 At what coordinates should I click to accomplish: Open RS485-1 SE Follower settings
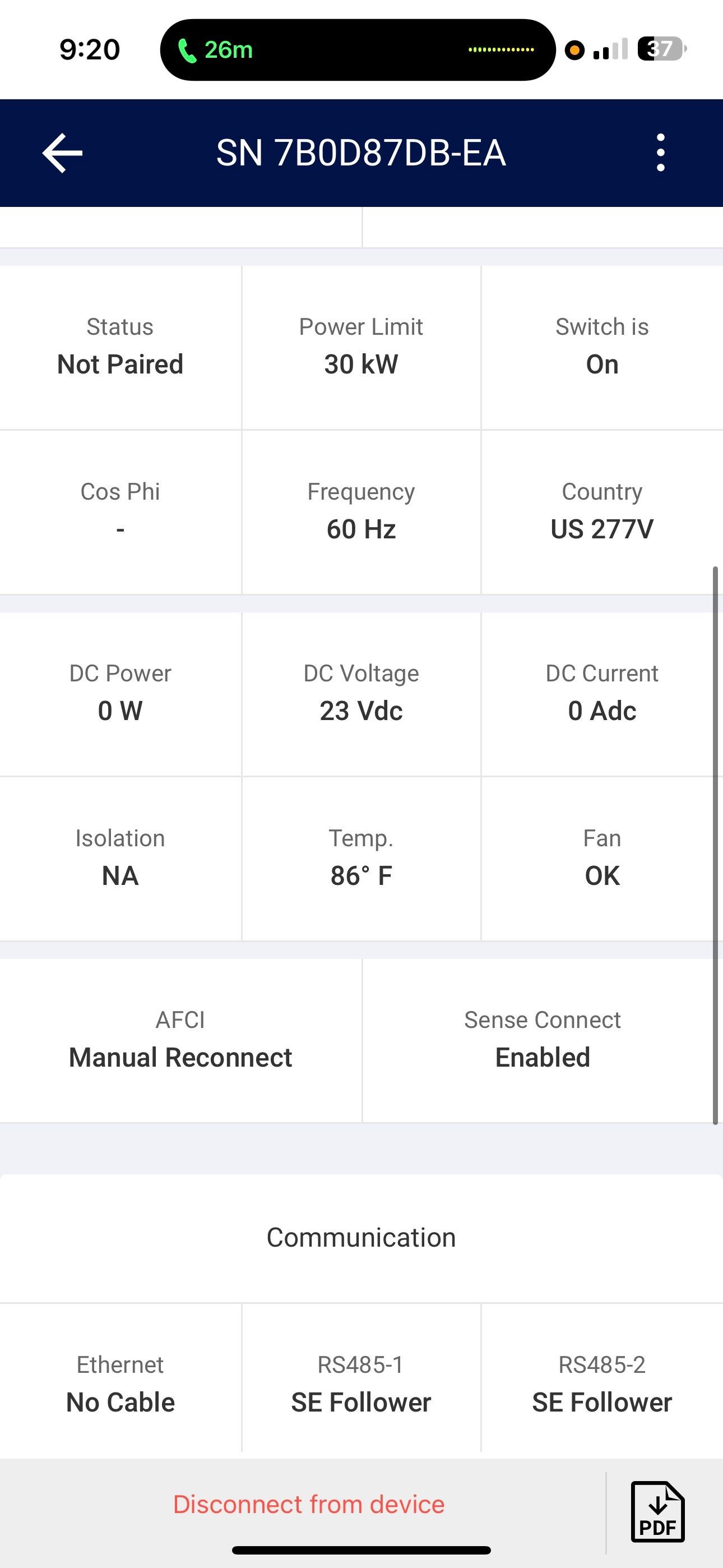361,1384
